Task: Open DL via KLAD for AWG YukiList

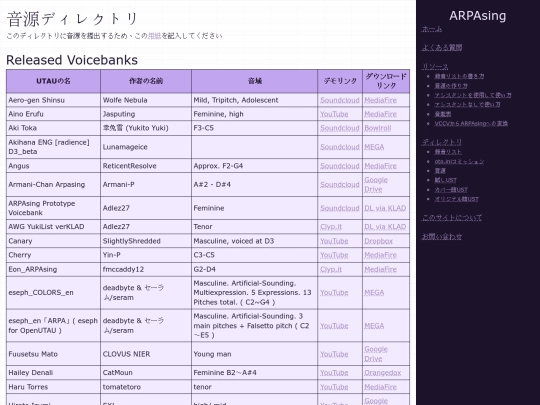Action: 385,227
